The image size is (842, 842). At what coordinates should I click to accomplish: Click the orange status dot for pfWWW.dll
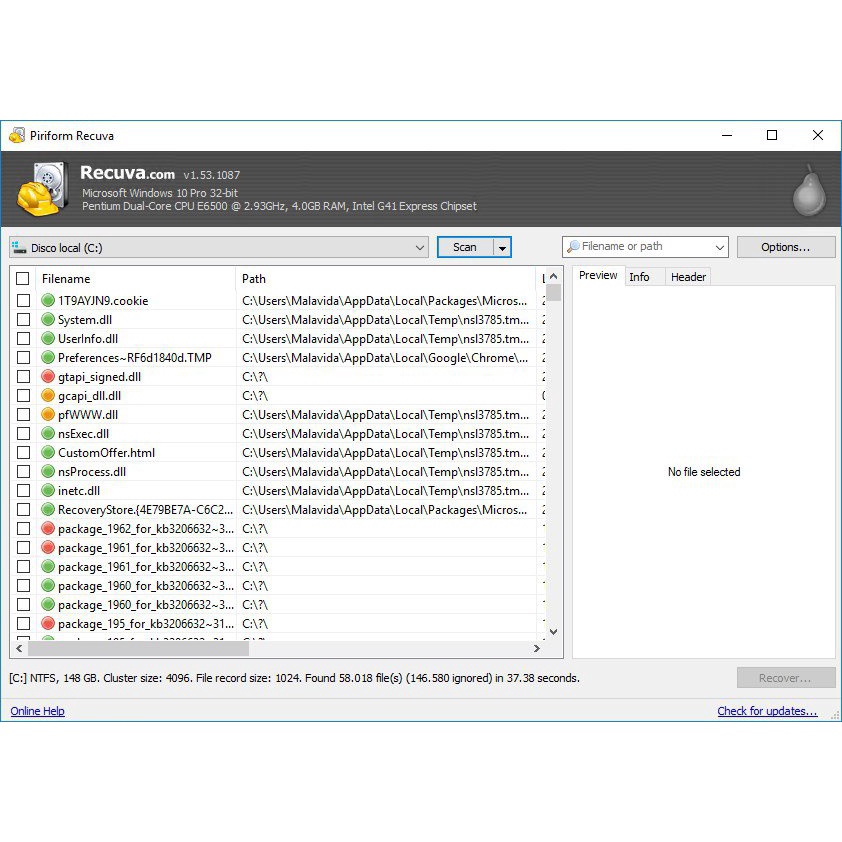(x=48, y=415)
